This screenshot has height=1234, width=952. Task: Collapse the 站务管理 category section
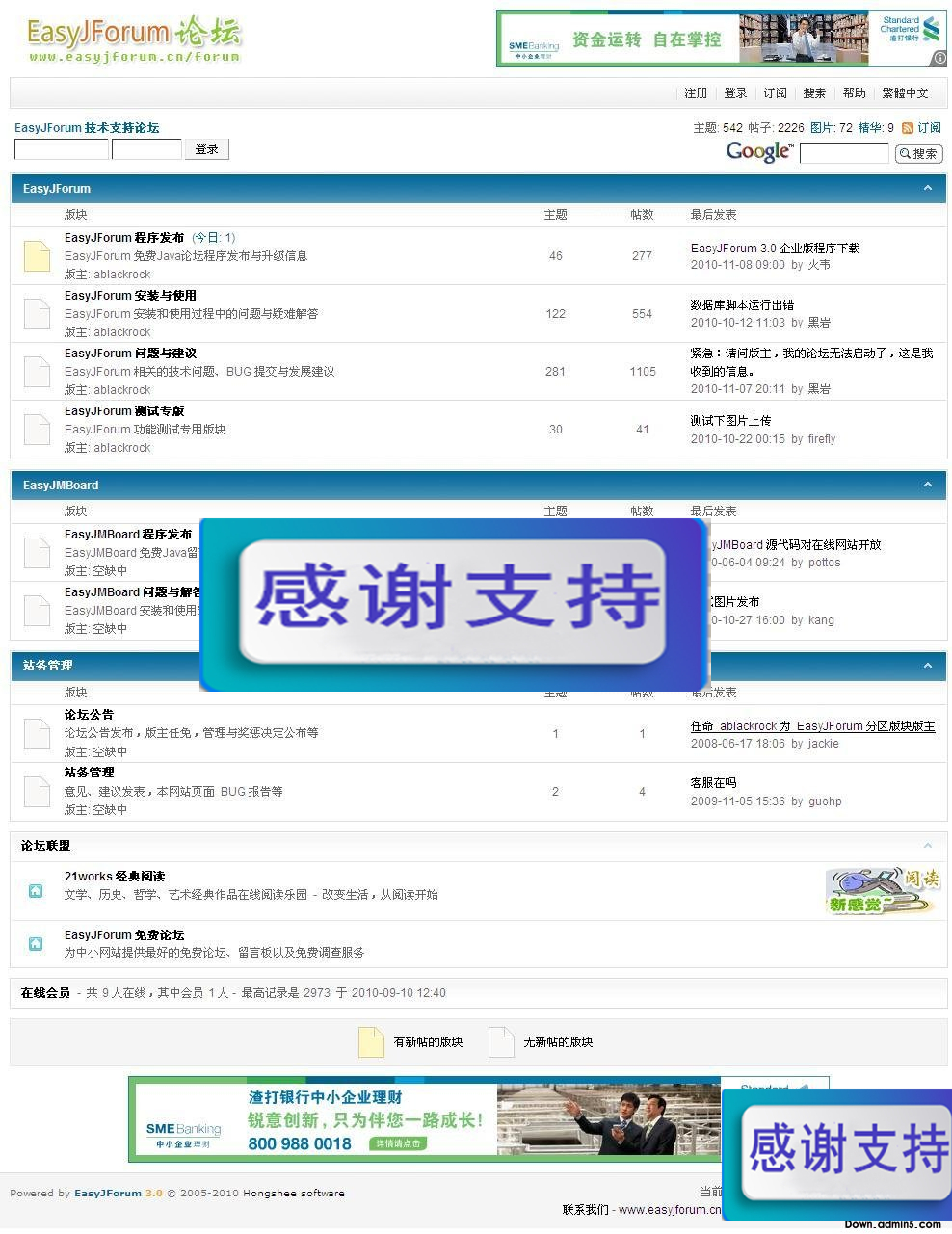[928, 666]
